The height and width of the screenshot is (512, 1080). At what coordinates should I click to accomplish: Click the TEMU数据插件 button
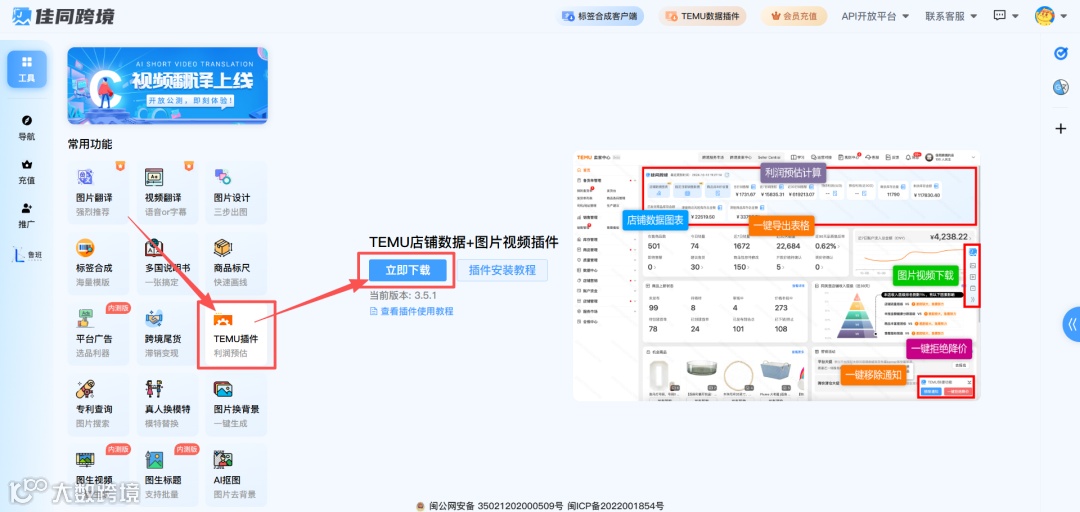703,16
